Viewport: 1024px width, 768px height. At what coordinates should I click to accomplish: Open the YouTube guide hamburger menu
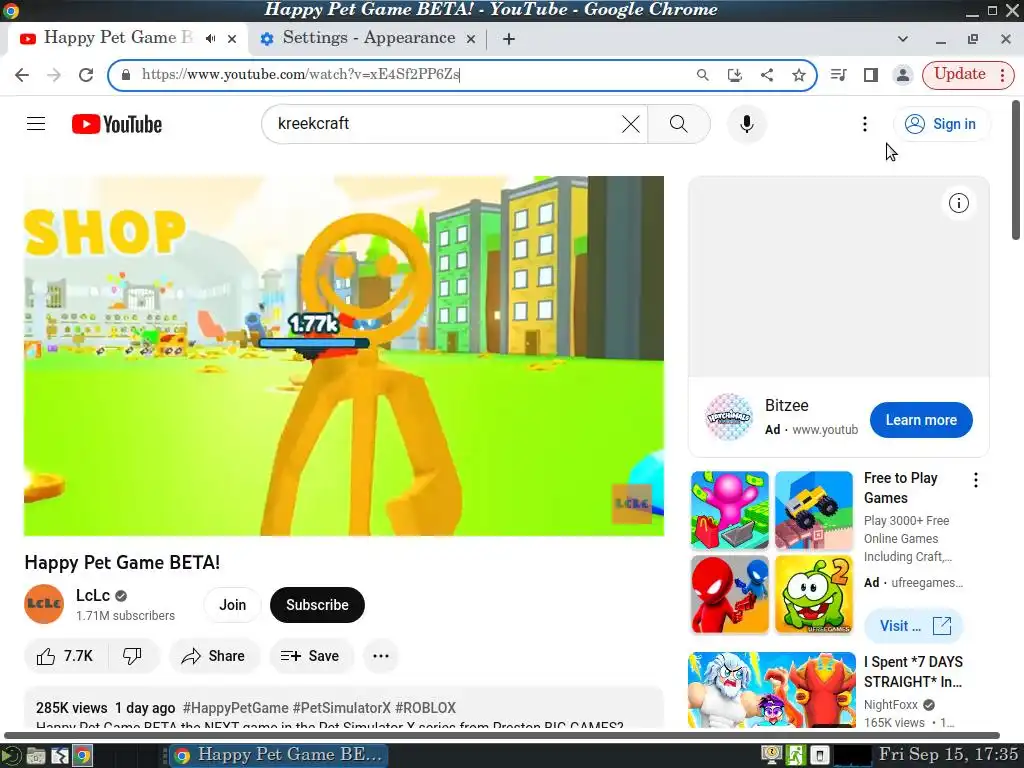click(x=36, y=123)
